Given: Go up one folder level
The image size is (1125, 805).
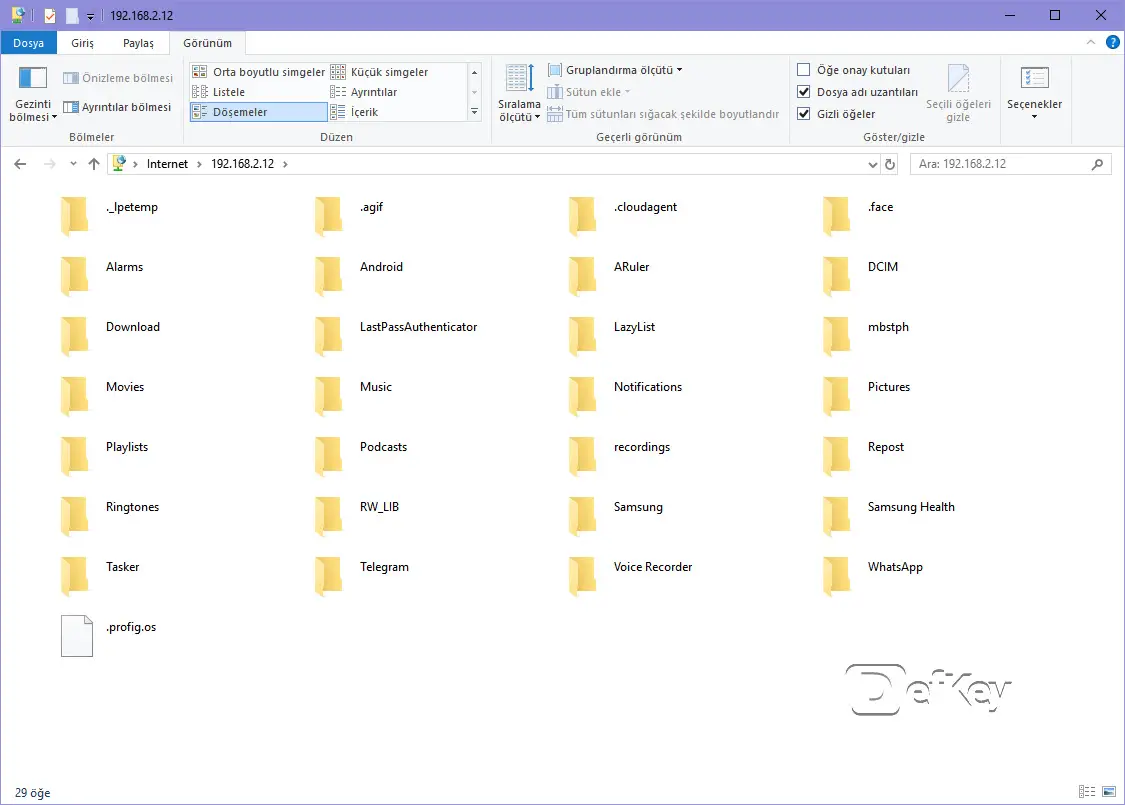Looking at the screenshot, I should point(94,164).
